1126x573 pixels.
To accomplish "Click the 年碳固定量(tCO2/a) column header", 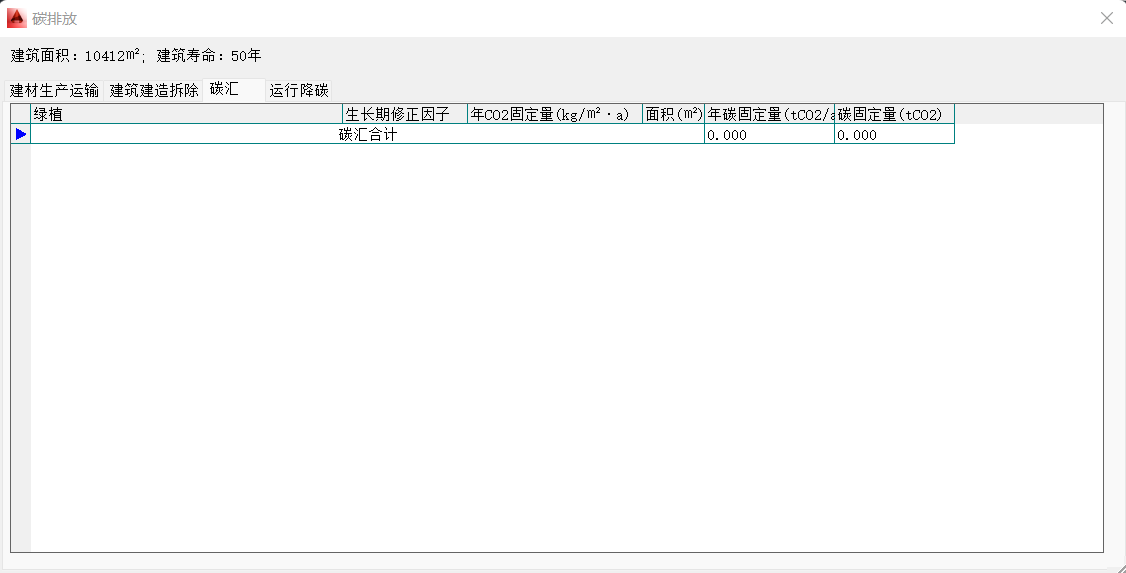I will coord(769,114).
